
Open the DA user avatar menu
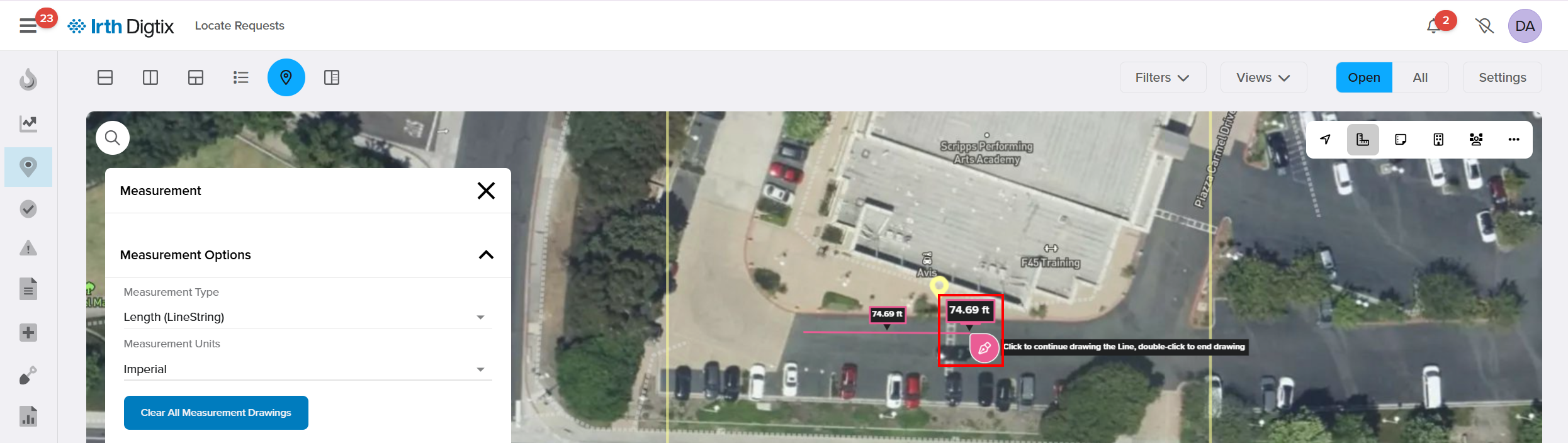coord(1525,26)
